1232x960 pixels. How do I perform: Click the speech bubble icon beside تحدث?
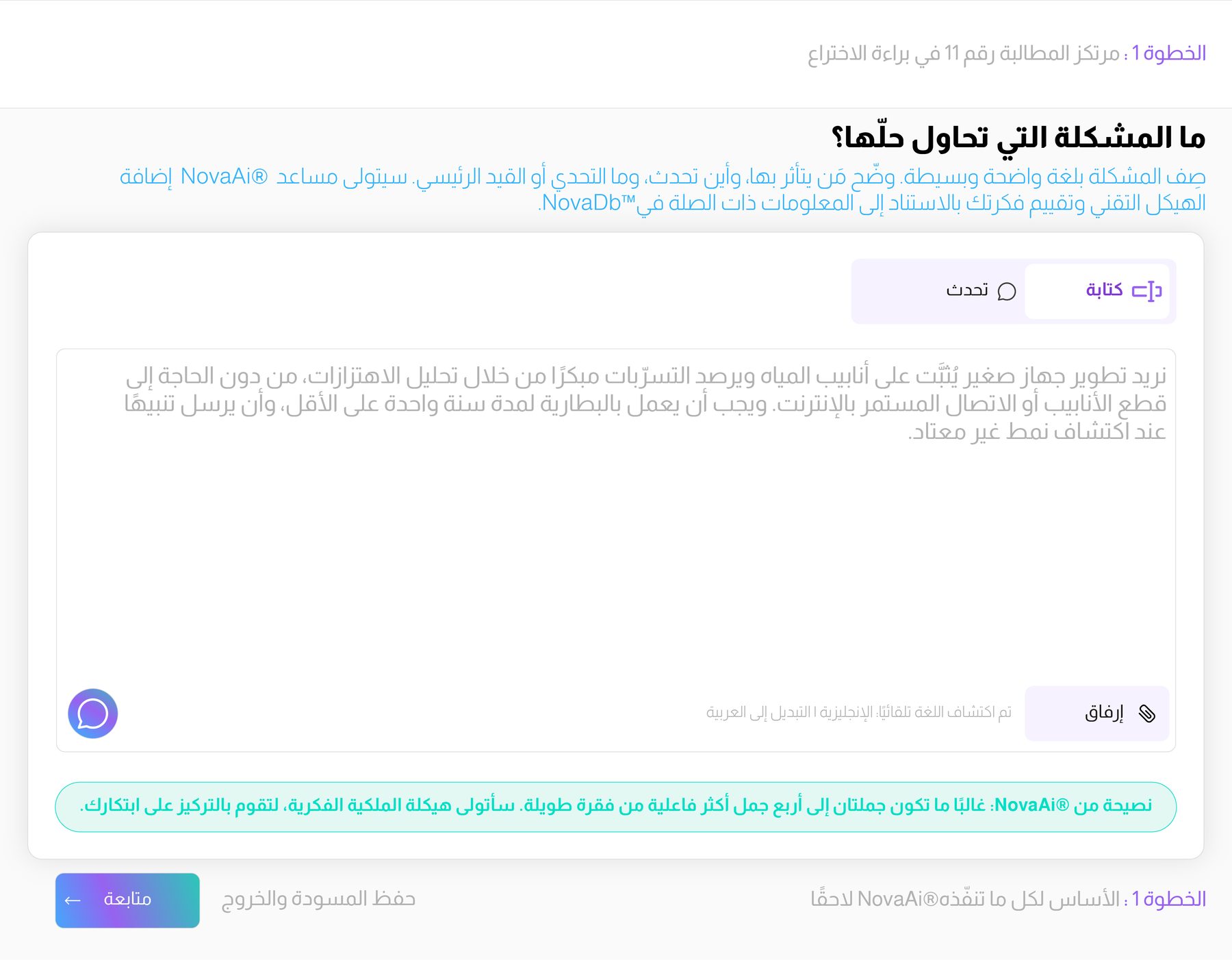pos(1007,292)
